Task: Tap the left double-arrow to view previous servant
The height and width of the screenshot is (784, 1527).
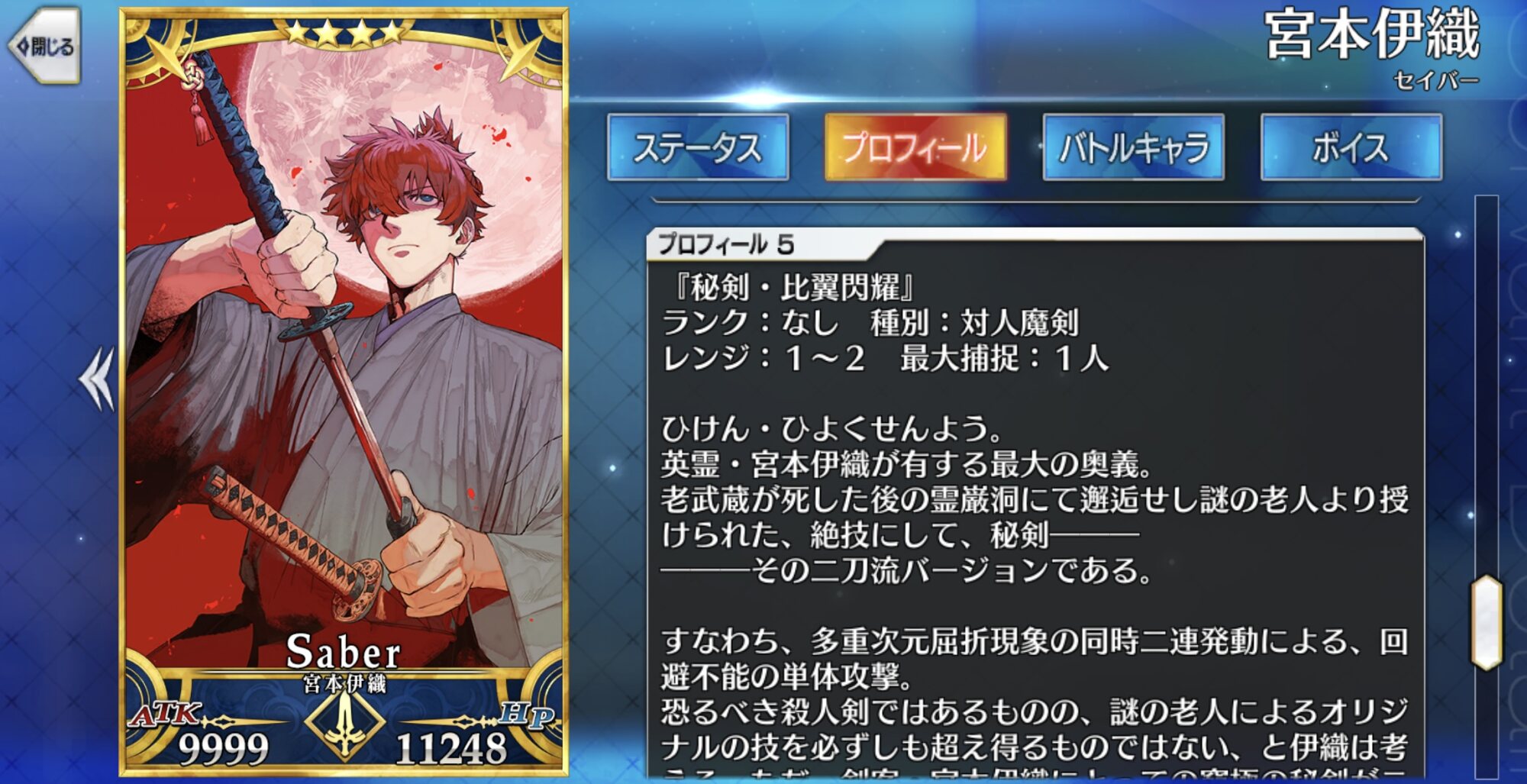Action: pos(97,379)
